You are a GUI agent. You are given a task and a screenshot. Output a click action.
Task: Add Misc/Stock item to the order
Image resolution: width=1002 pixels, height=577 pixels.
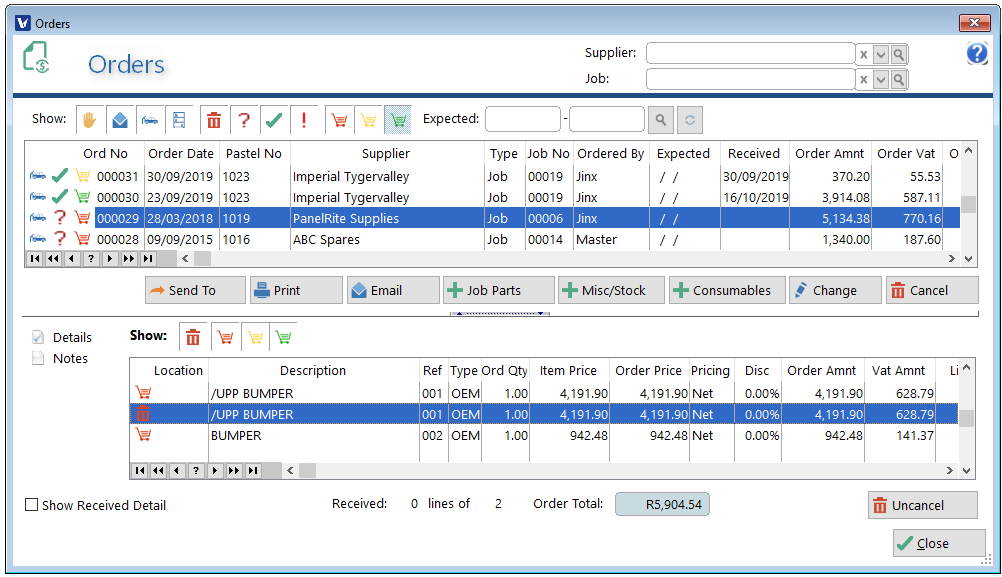(611, 290)
